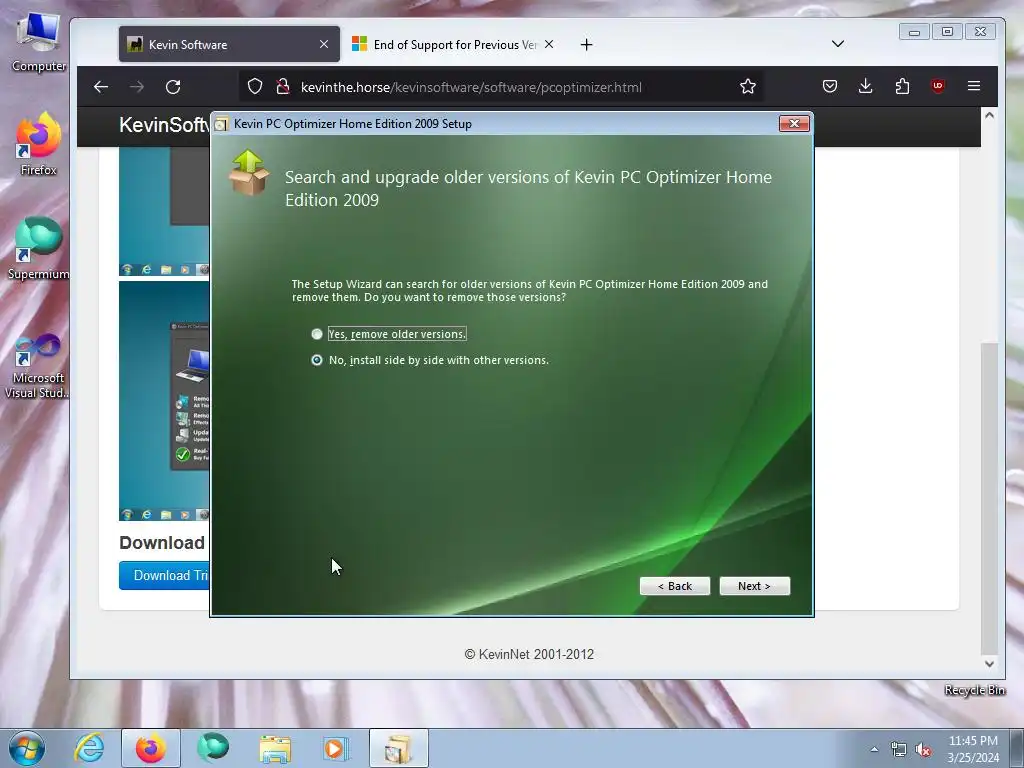Bookmark this page with star icon
The height and width of the screenshot is (768, 1024).
[x=748, y=86]
